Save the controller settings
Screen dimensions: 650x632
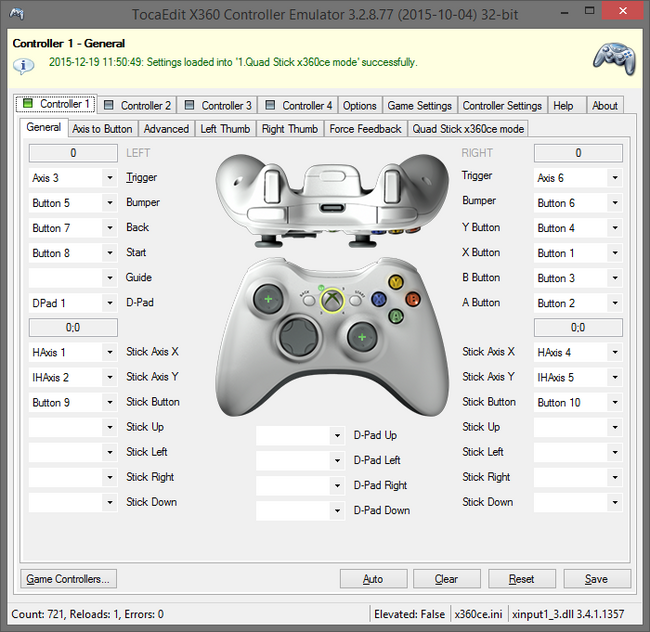[x=597, y=579]
